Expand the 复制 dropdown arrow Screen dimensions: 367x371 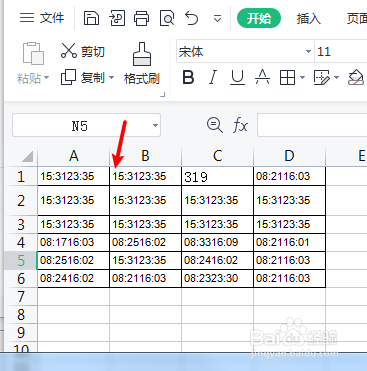111,78
